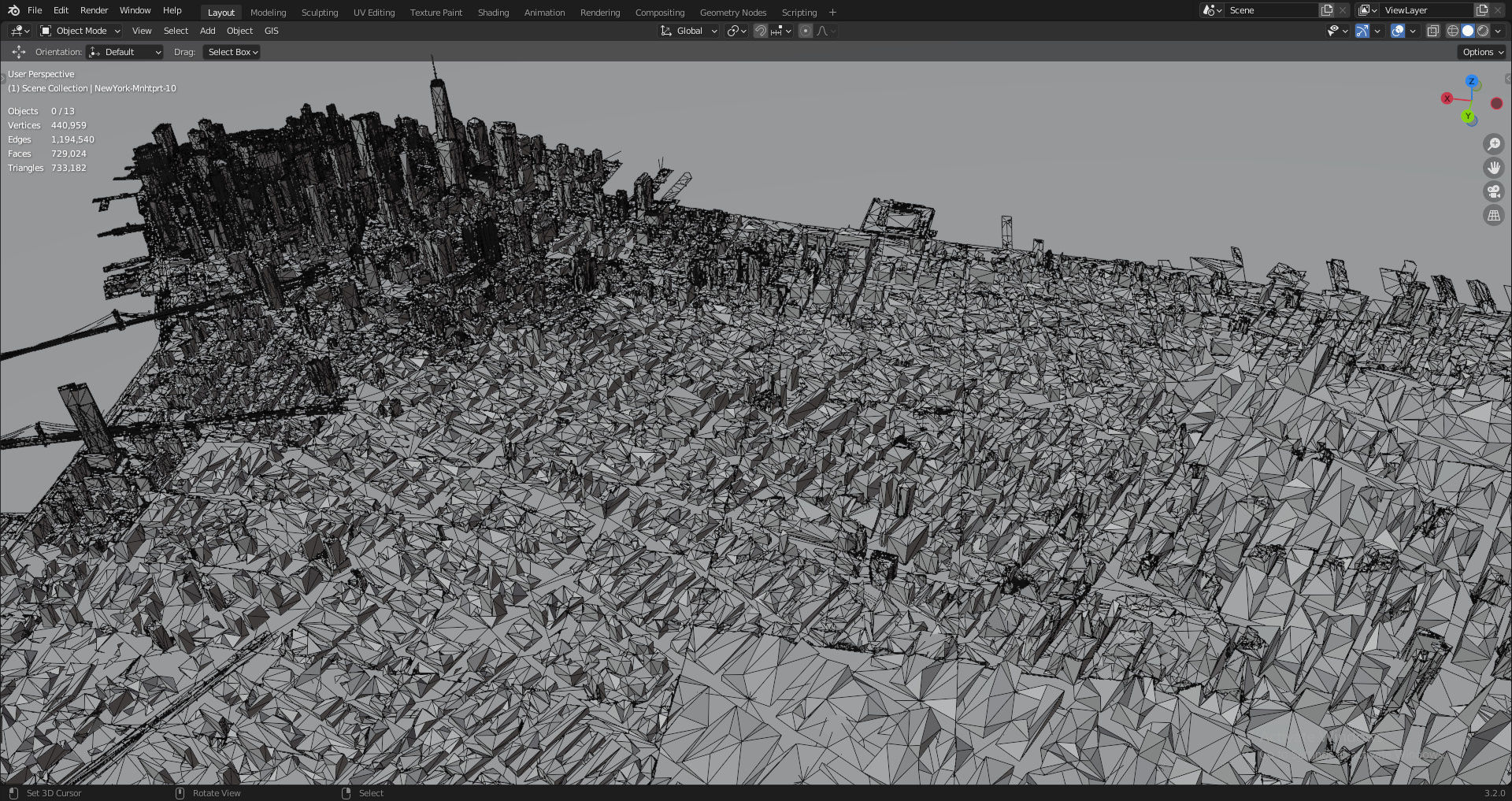The height and width of the screenshot is (801, 1512).
Task: Switch to the Geometry Nodes workspace tab
Action: [733, 13]
